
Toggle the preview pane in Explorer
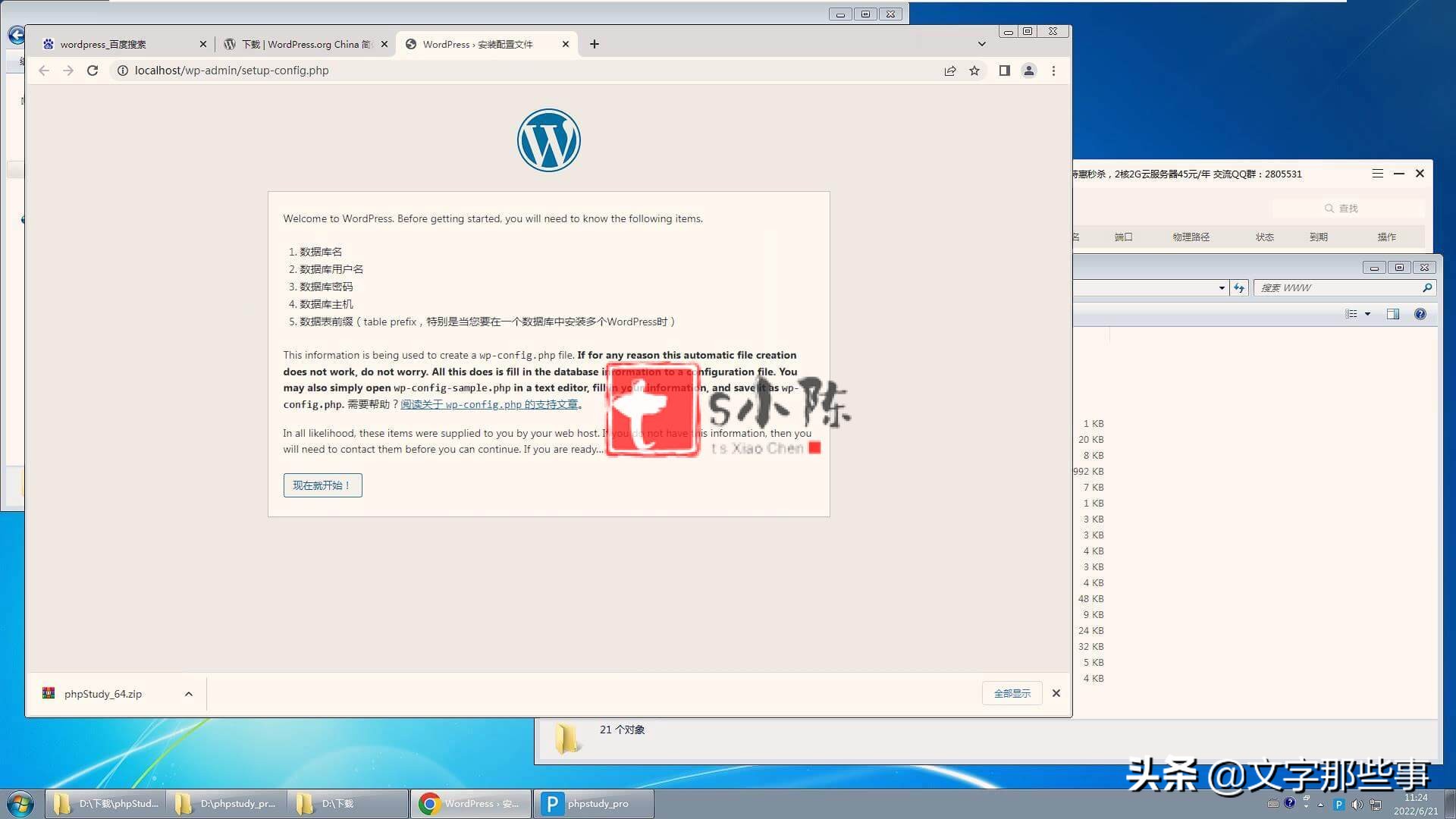point(1393,314)
